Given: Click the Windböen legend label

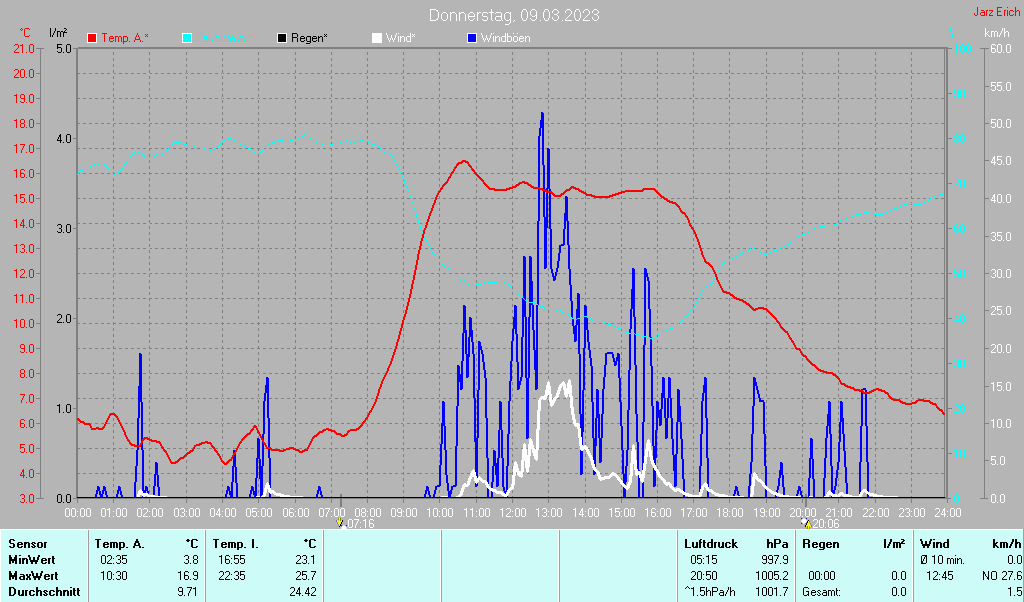Looking at the screenshot, I should (505, 39).
